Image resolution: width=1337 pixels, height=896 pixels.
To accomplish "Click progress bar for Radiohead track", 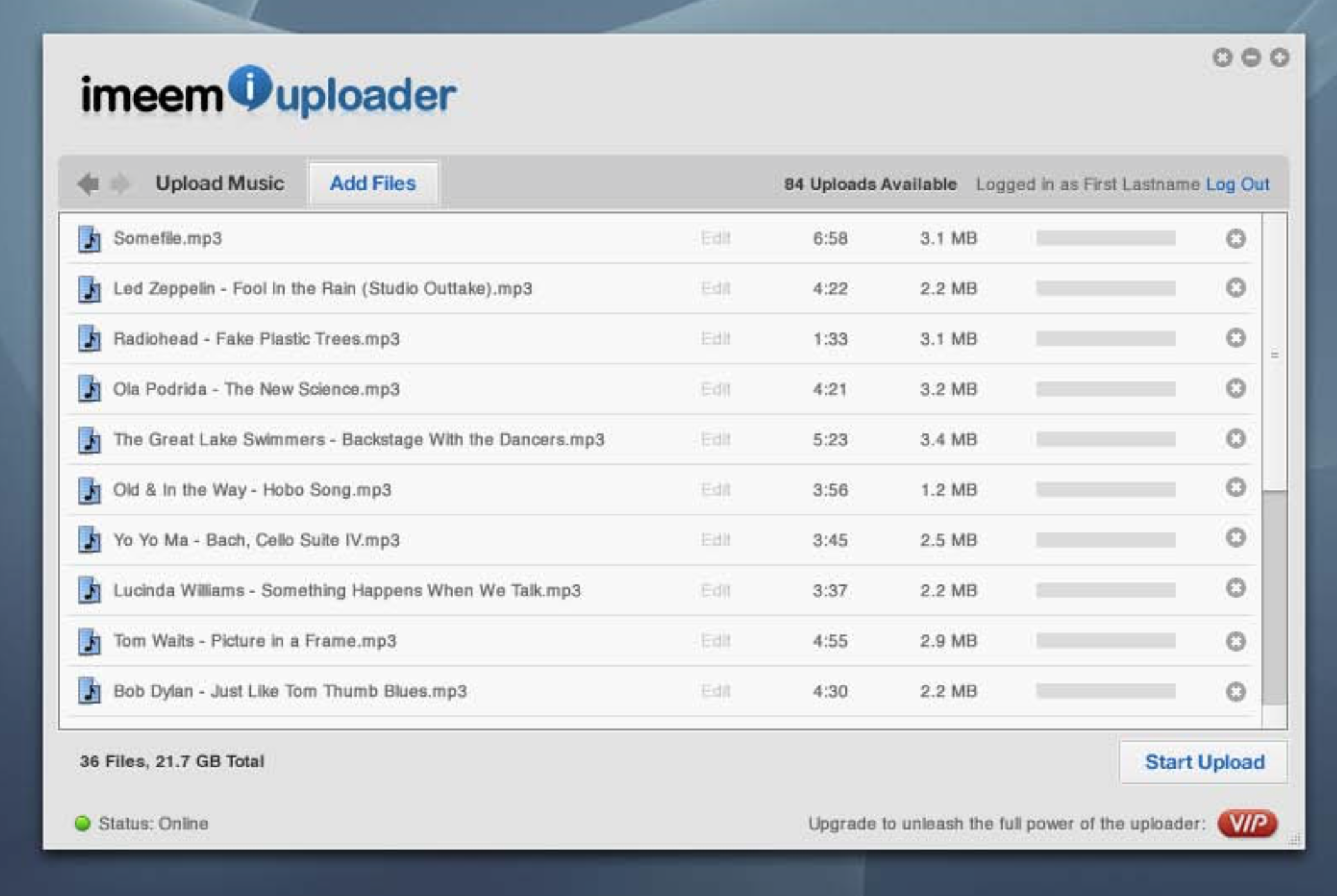I will tap(1106, 339).
